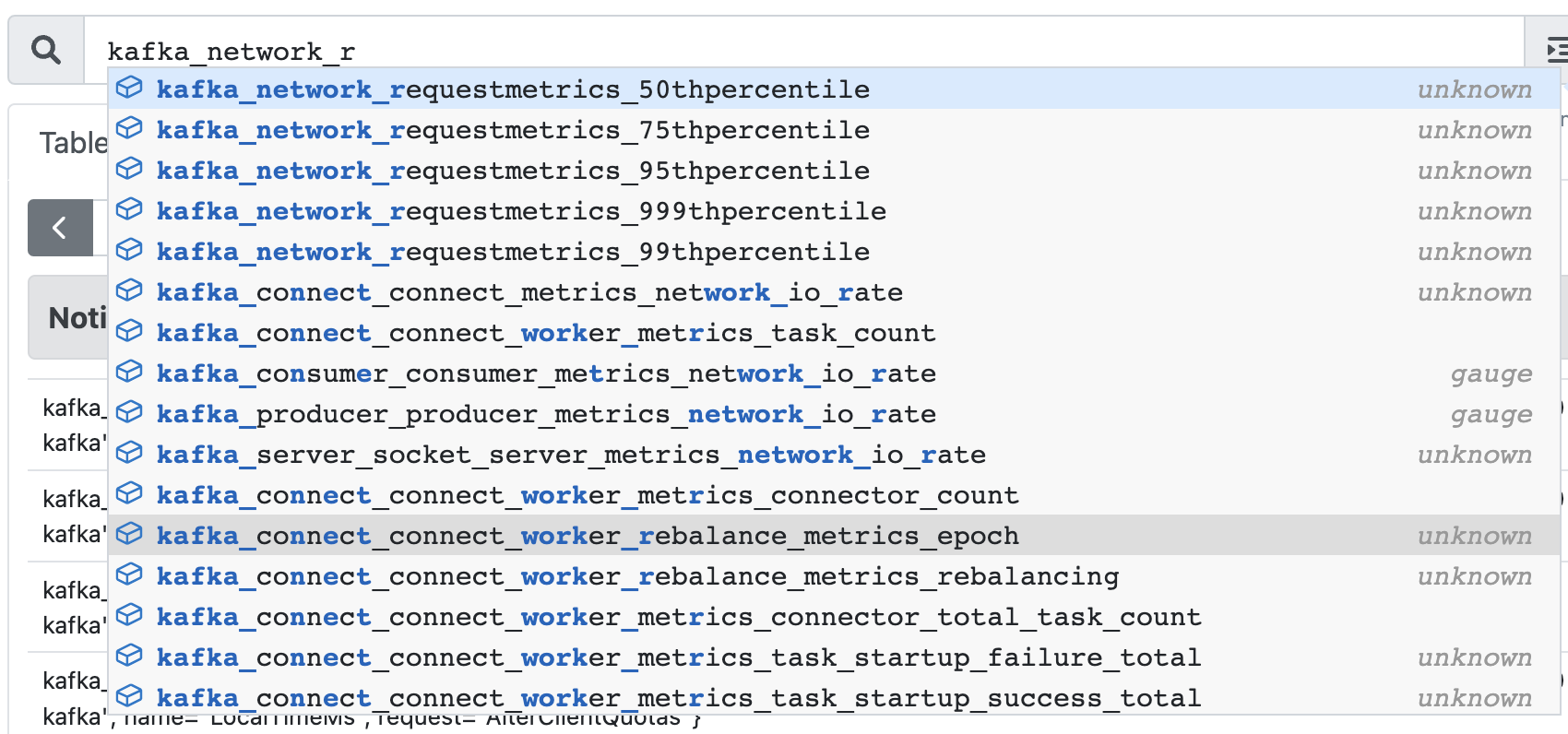Click the cube icon beside worker_rebalance_metrics_epoch
This screenshot has width=1568, height=734.
129,534
